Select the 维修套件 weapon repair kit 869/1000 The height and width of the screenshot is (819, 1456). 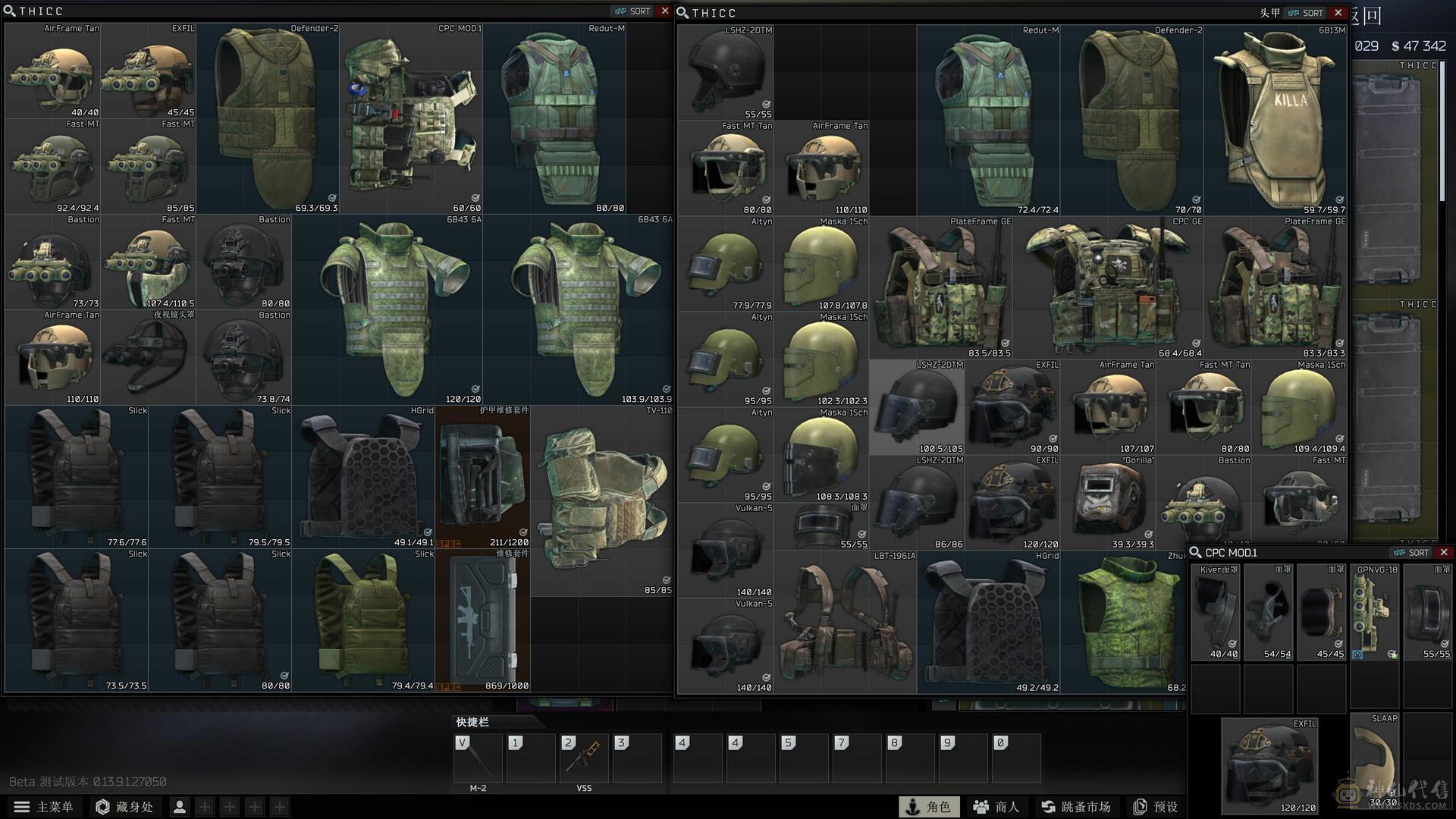click(x=483, y=620)
